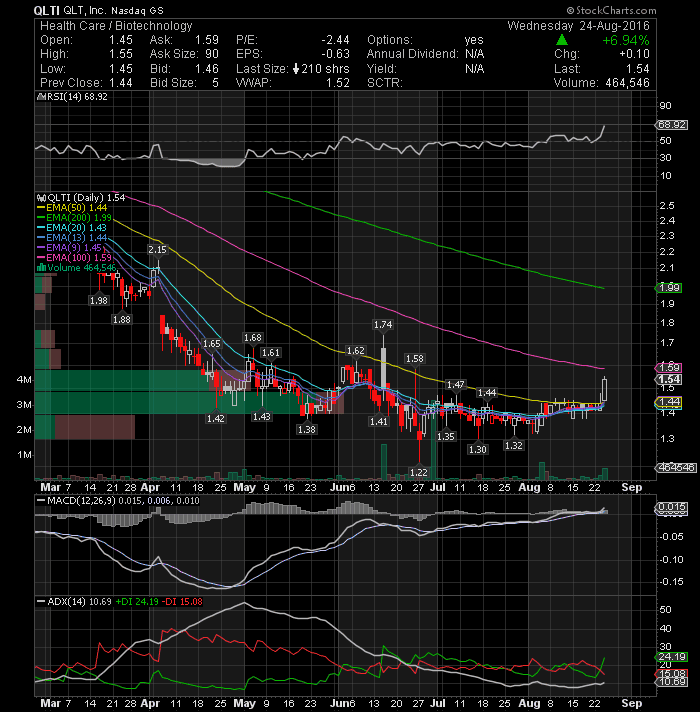
Task: Click the ADX(14) 10.69 legend text
Action: [79, 602]
